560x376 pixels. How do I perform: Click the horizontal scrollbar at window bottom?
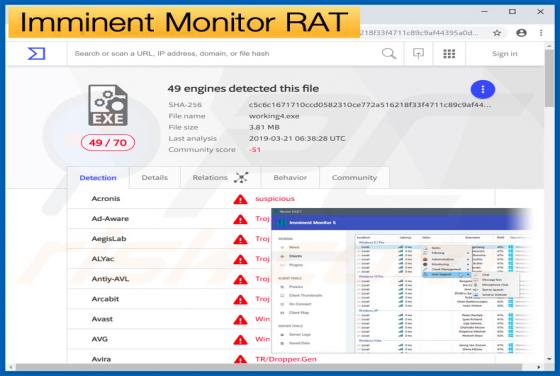pyautogui.click(x=269, y=367)
